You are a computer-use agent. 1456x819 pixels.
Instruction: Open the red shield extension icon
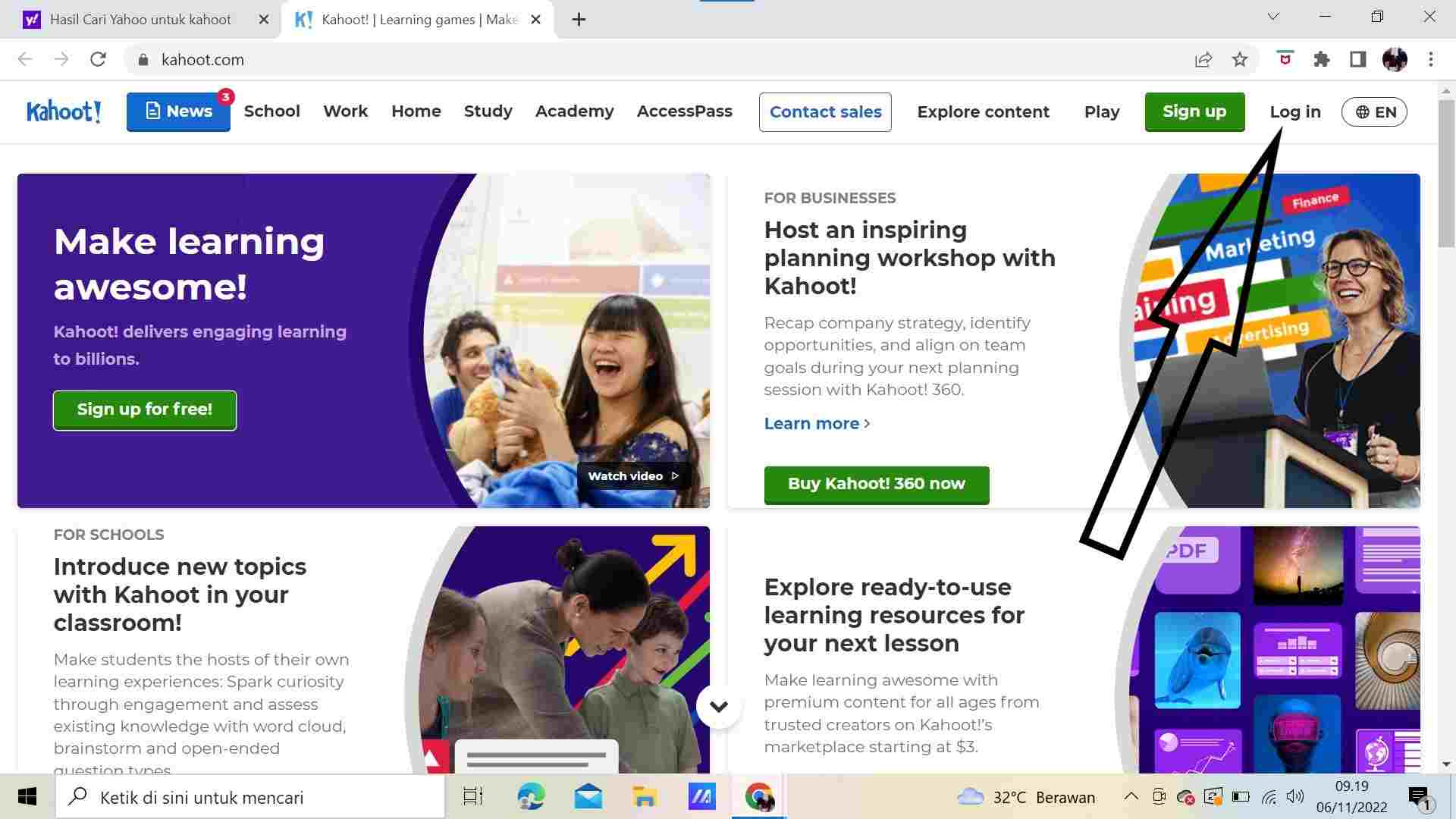1285,58
